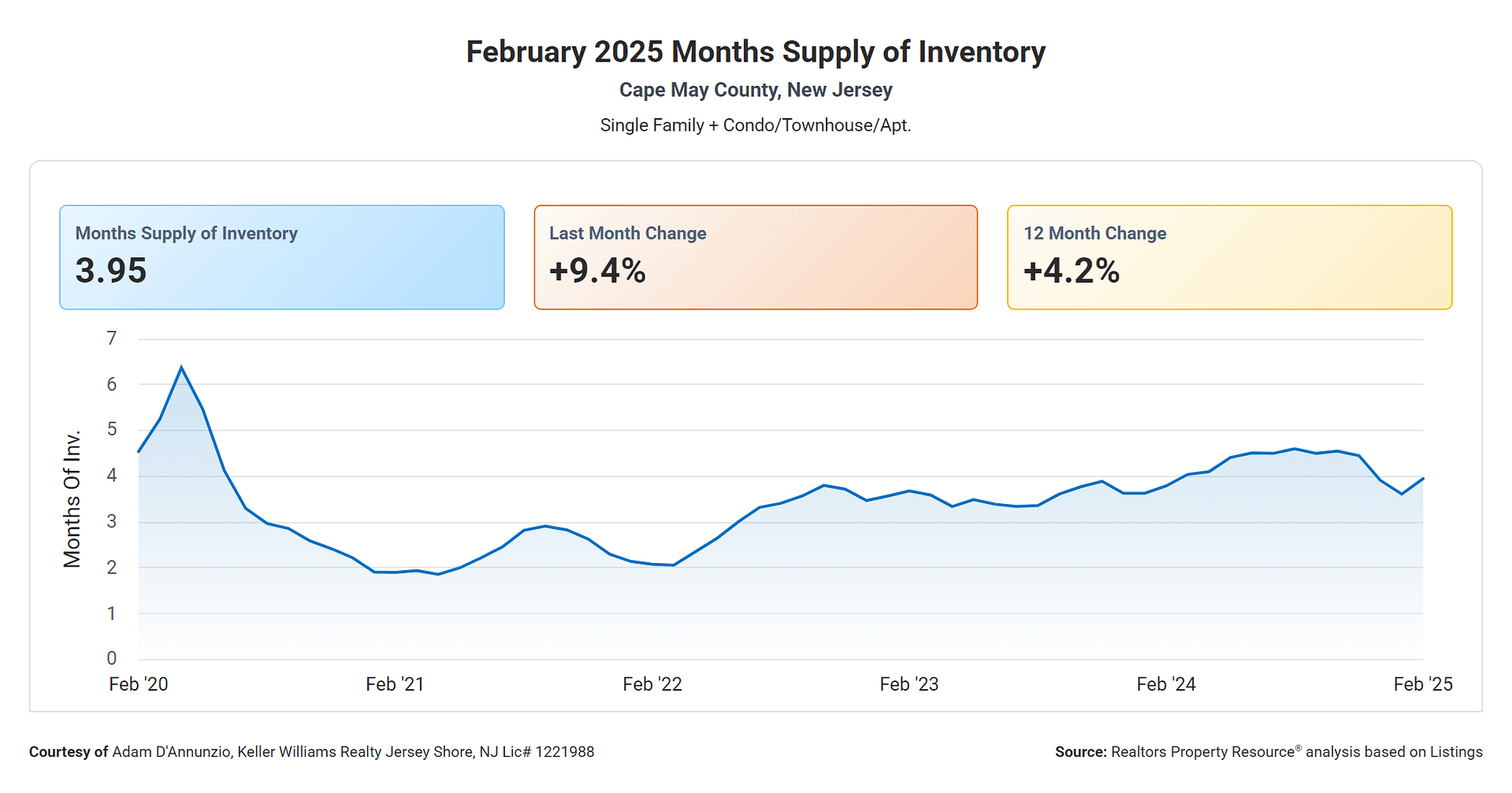Click the +4.2% change value
The image size is (1512, 793).
(1071, 271)
